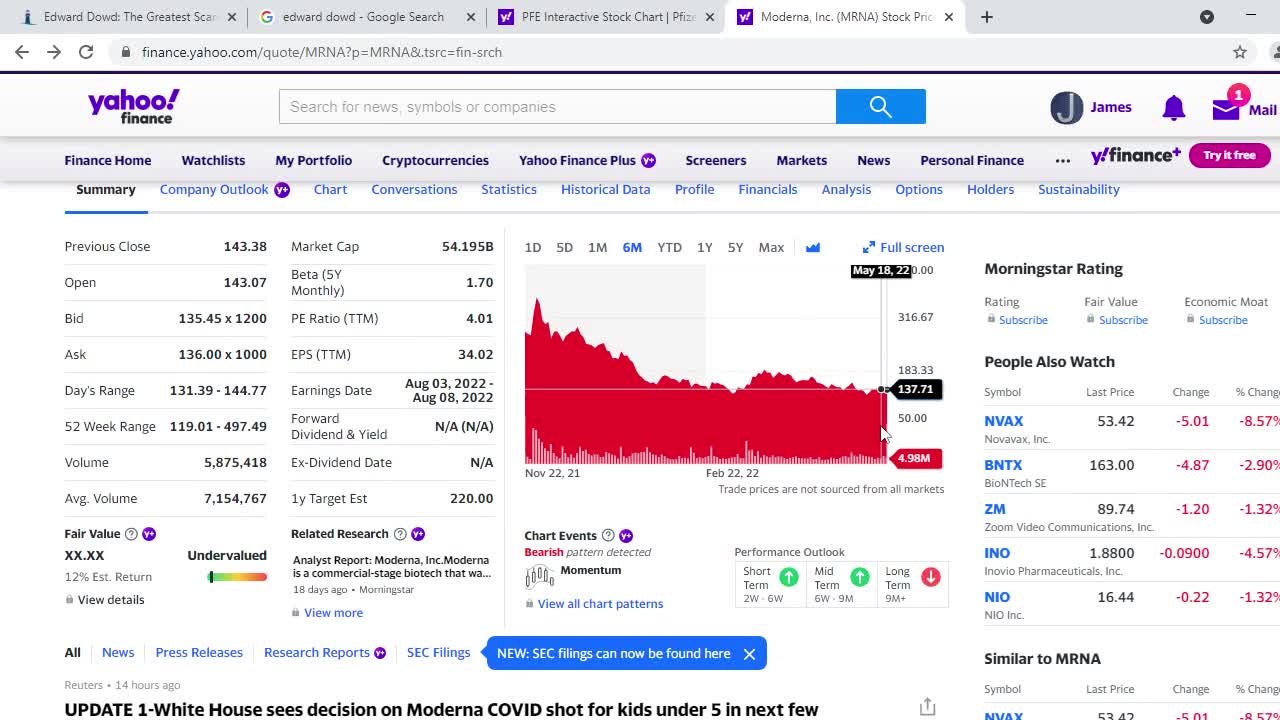Click the browser address bar URL
The height and width of the screenshot is (720, 1280).
click(x=322, y=52)
